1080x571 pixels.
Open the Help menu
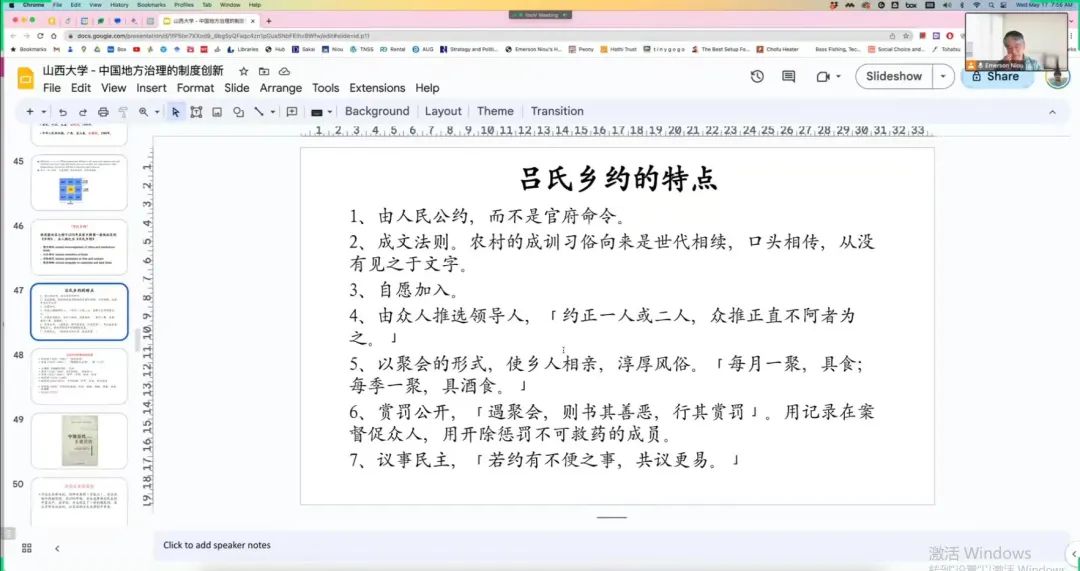tap(427, 88)
